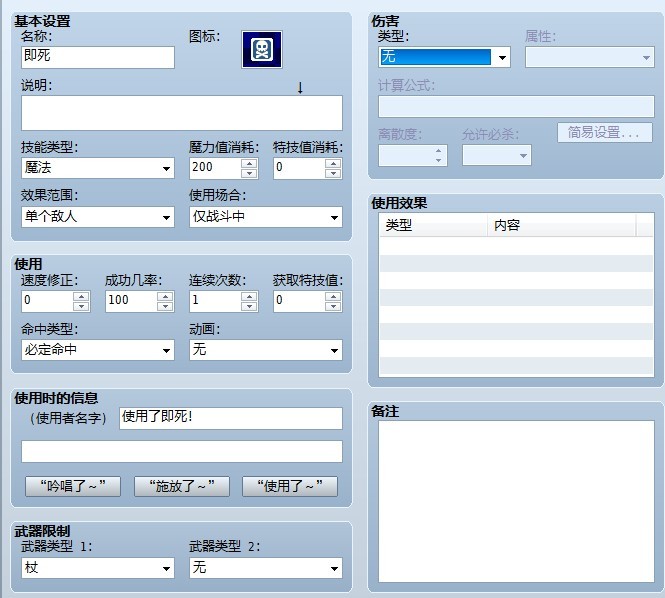Click the “吟唱了～” button

click(73, 486)
